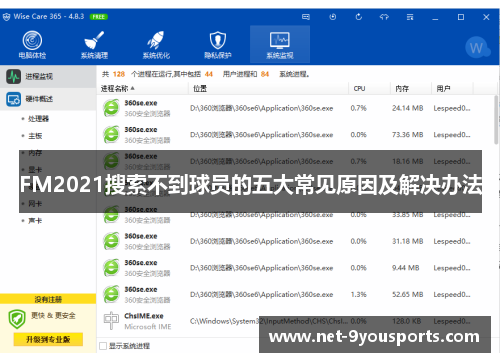500x362 pixels.
Task: Select Process Monitor (进程监视) in sidebar
Action: 48,76
